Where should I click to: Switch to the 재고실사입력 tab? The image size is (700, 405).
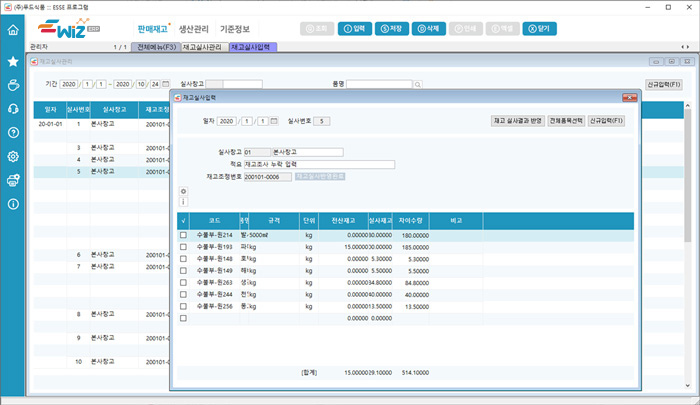tap(253, 47)
